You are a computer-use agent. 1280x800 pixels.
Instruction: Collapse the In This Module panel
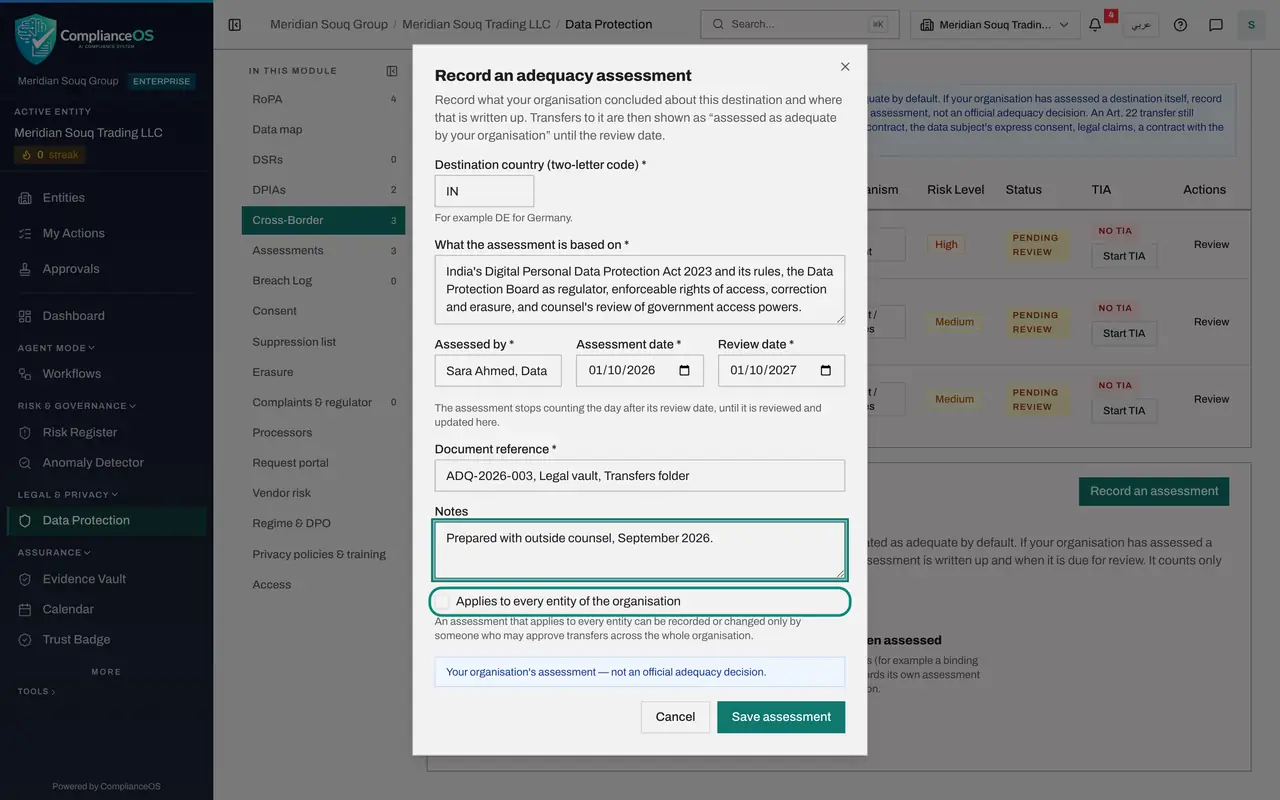pos(392,71)
